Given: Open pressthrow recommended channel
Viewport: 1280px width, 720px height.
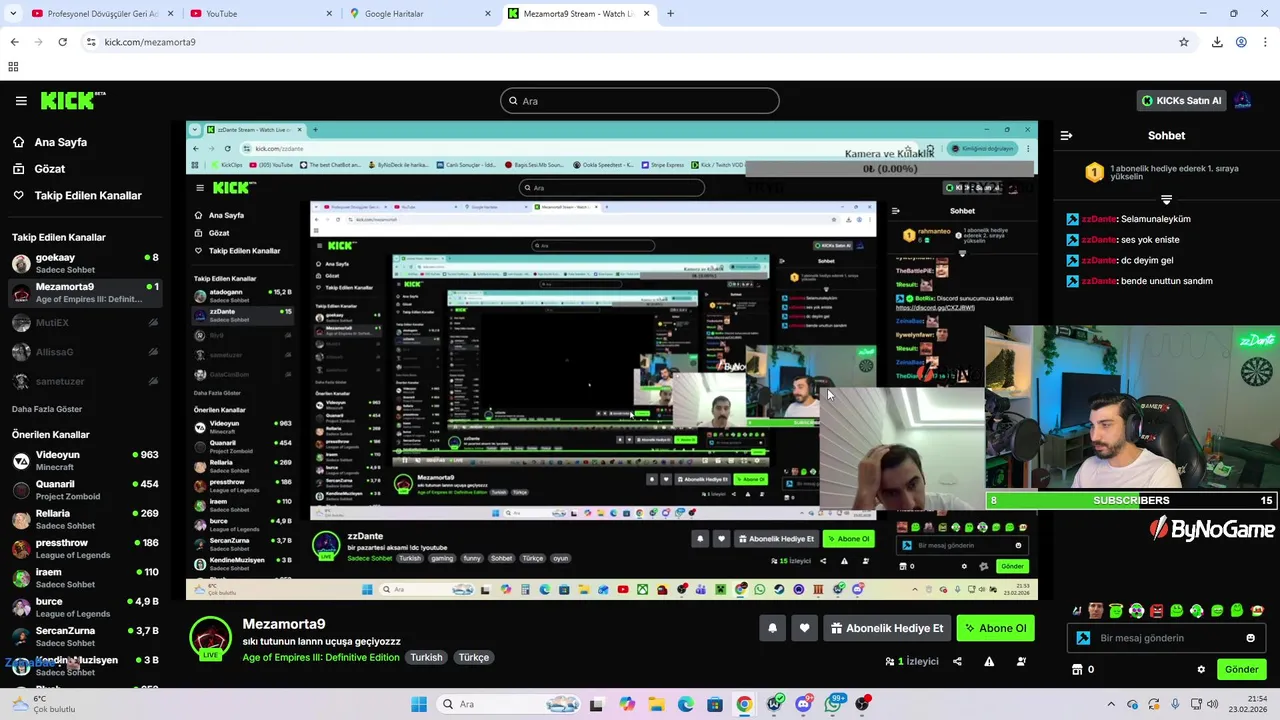Looking at the screenshot, I should point(85,548).
